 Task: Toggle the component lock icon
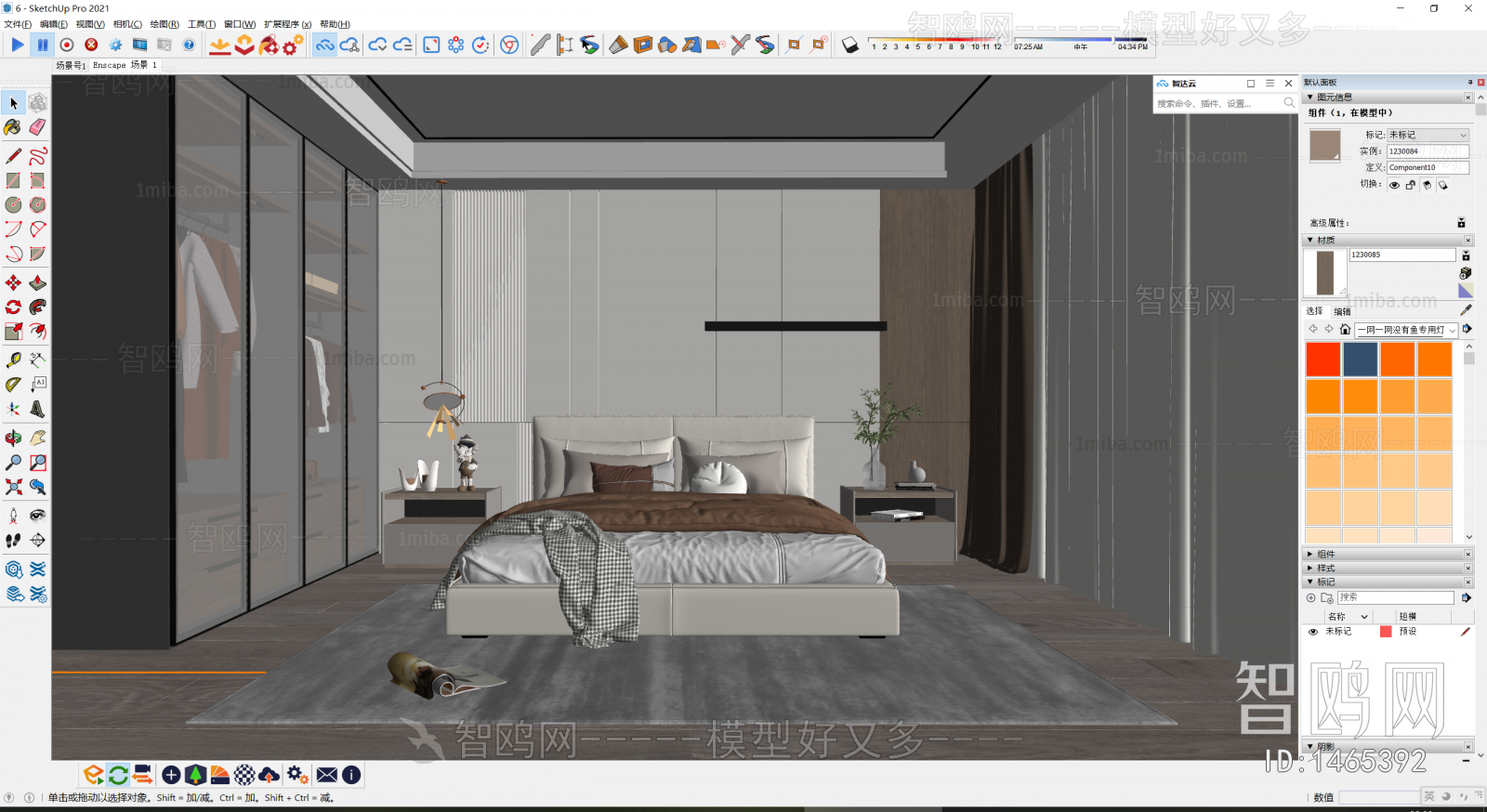coord(1410,185)
